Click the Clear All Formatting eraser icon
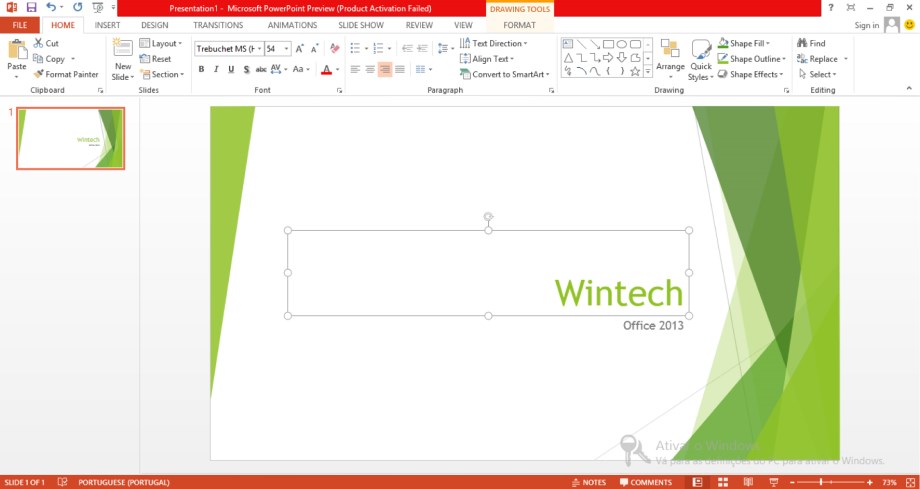This screenshot has width=920, height=489. [x=334, y=48]
